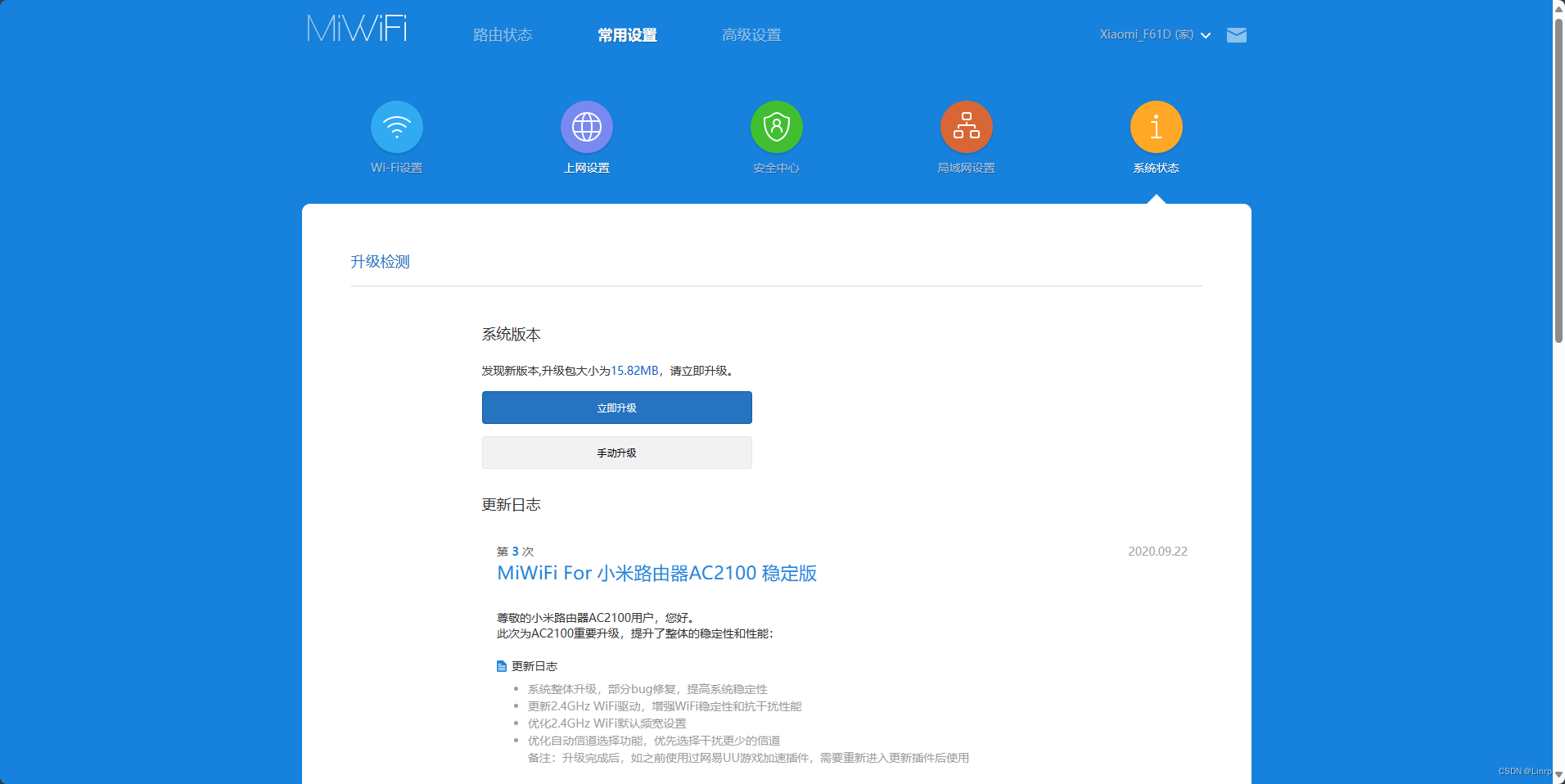Click the 系统整体升级 changelog line
1565x784 pixels.
pyautogui.click(x=647, y=689)
